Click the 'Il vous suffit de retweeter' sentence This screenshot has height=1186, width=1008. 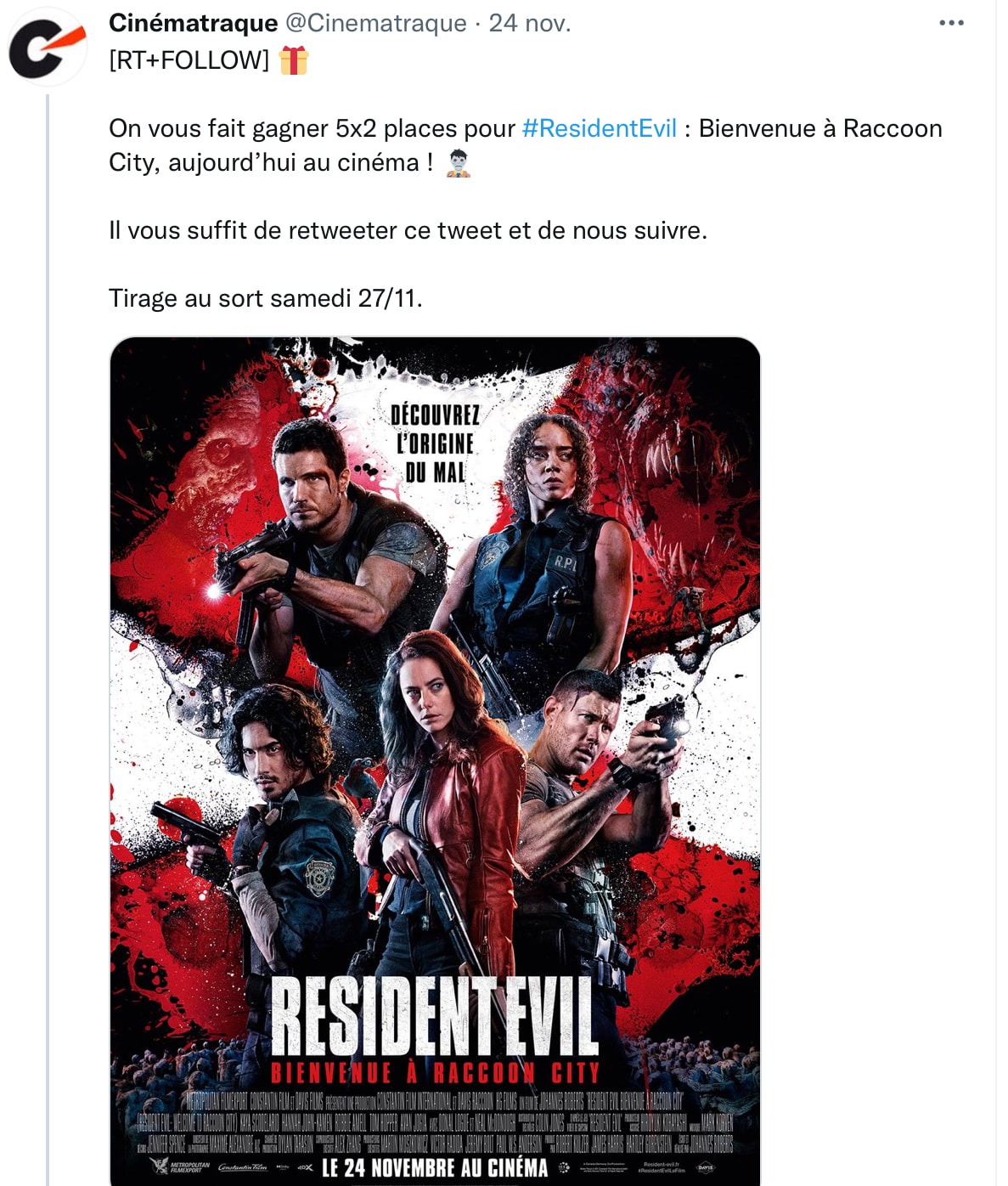(408, 230)
